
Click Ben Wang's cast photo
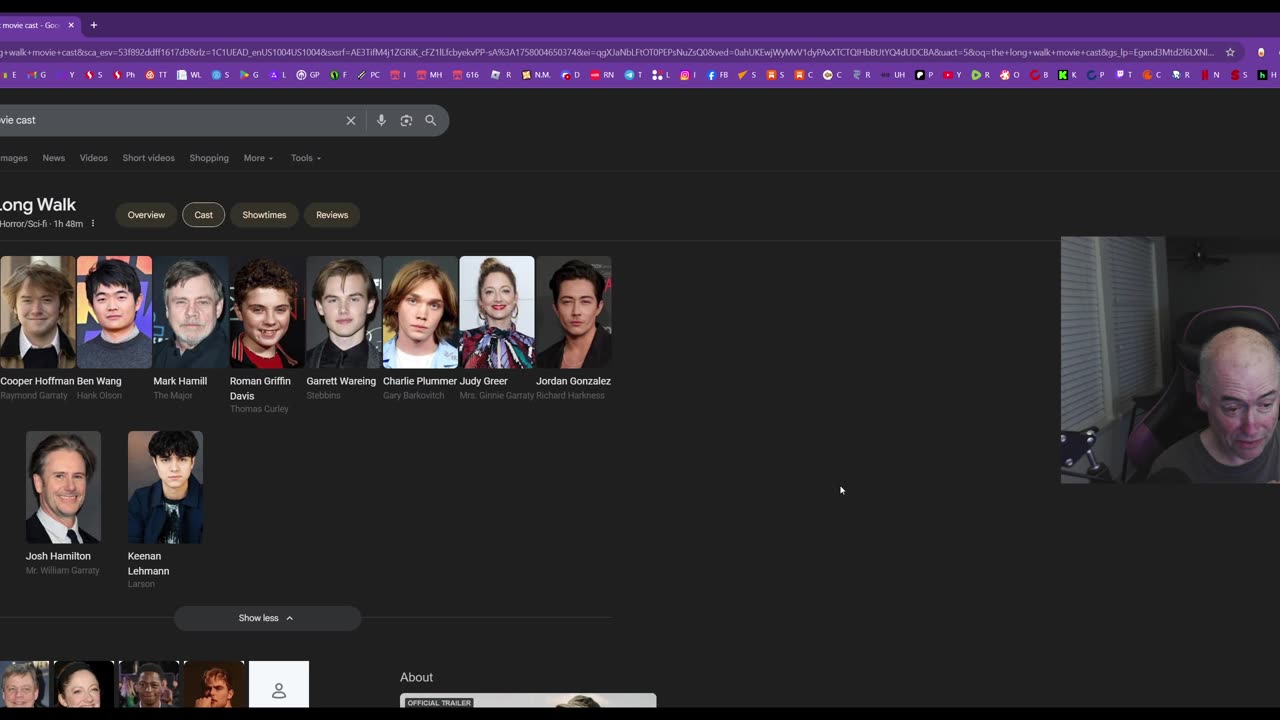pos(114,312)
